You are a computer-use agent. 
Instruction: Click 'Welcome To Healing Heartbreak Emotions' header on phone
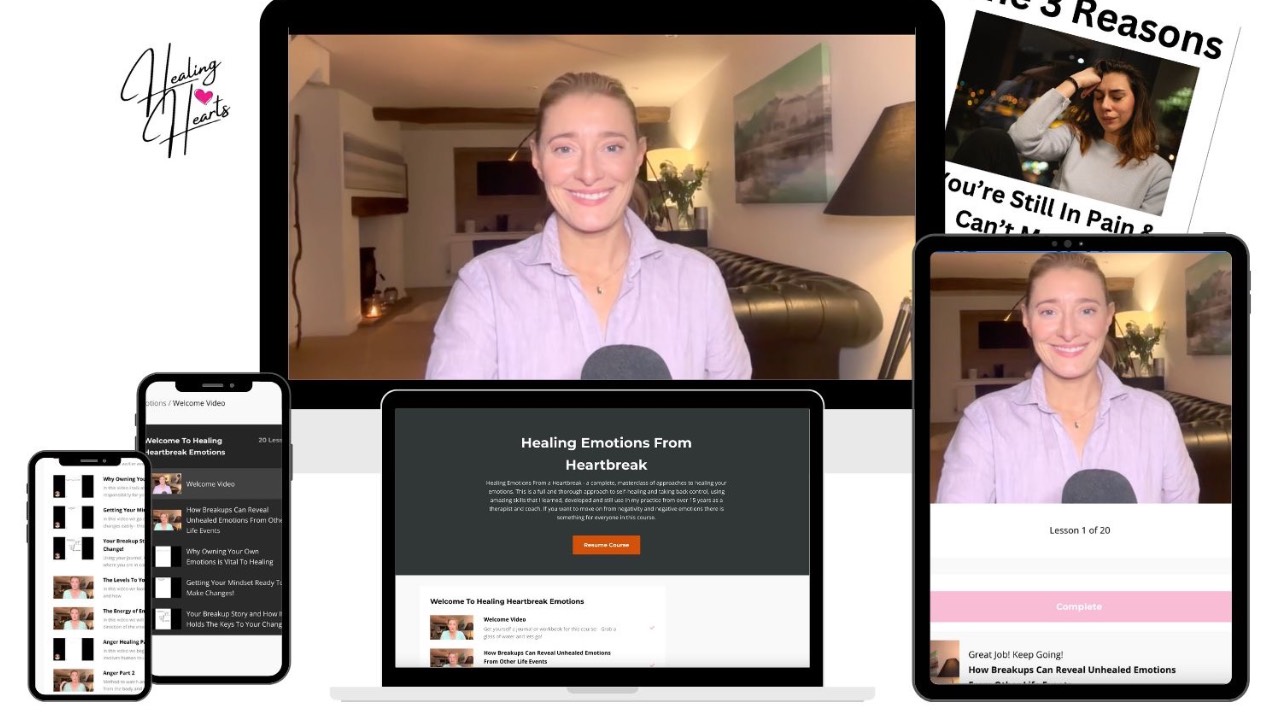click(x=184, y=446)
